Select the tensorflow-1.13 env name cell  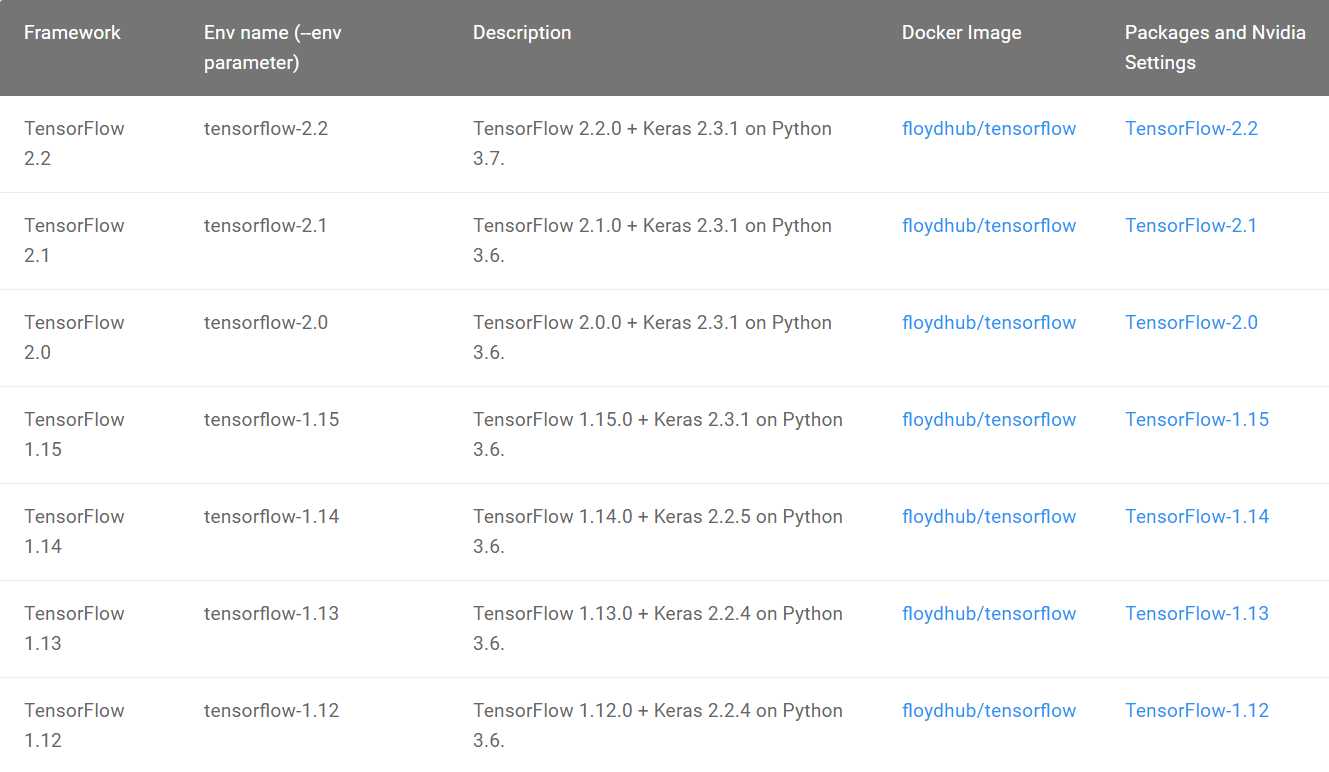pyautogui.click(x=272, y=614)
